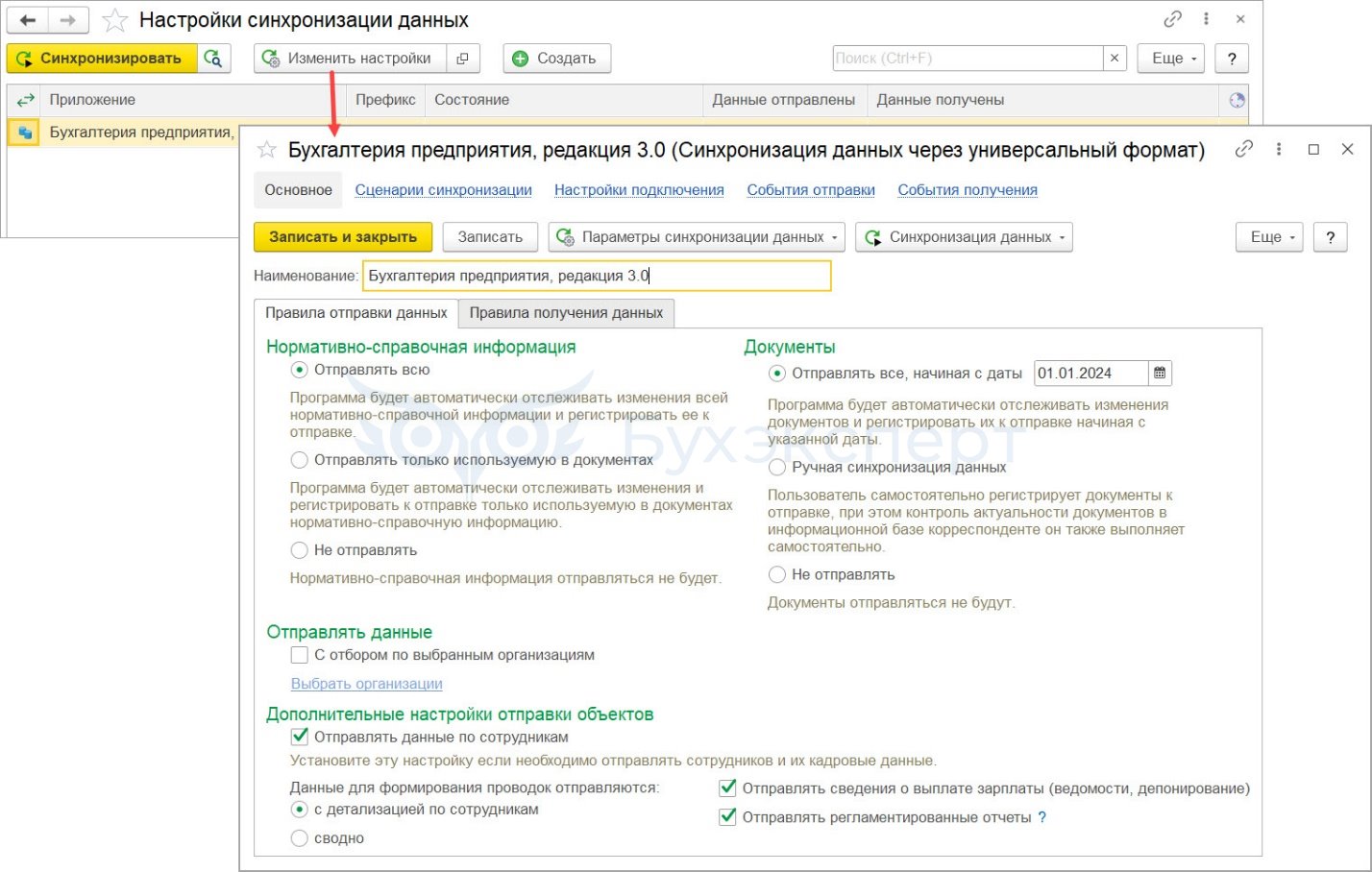1372x872 pixels.
Task: Click the Создать button
Action: point(557,59)
